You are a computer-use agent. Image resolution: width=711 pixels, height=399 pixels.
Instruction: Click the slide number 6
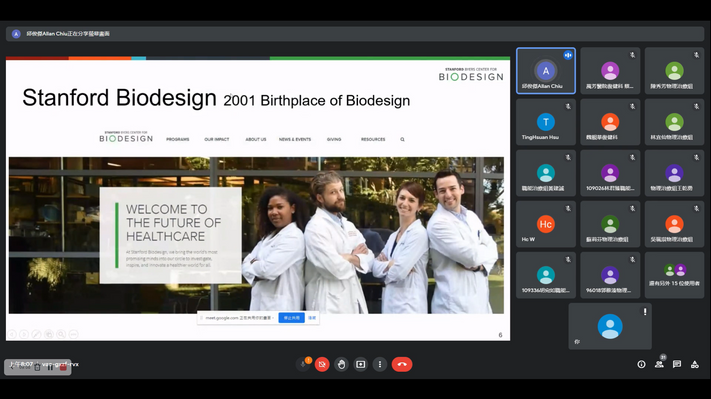coord(500,335)
